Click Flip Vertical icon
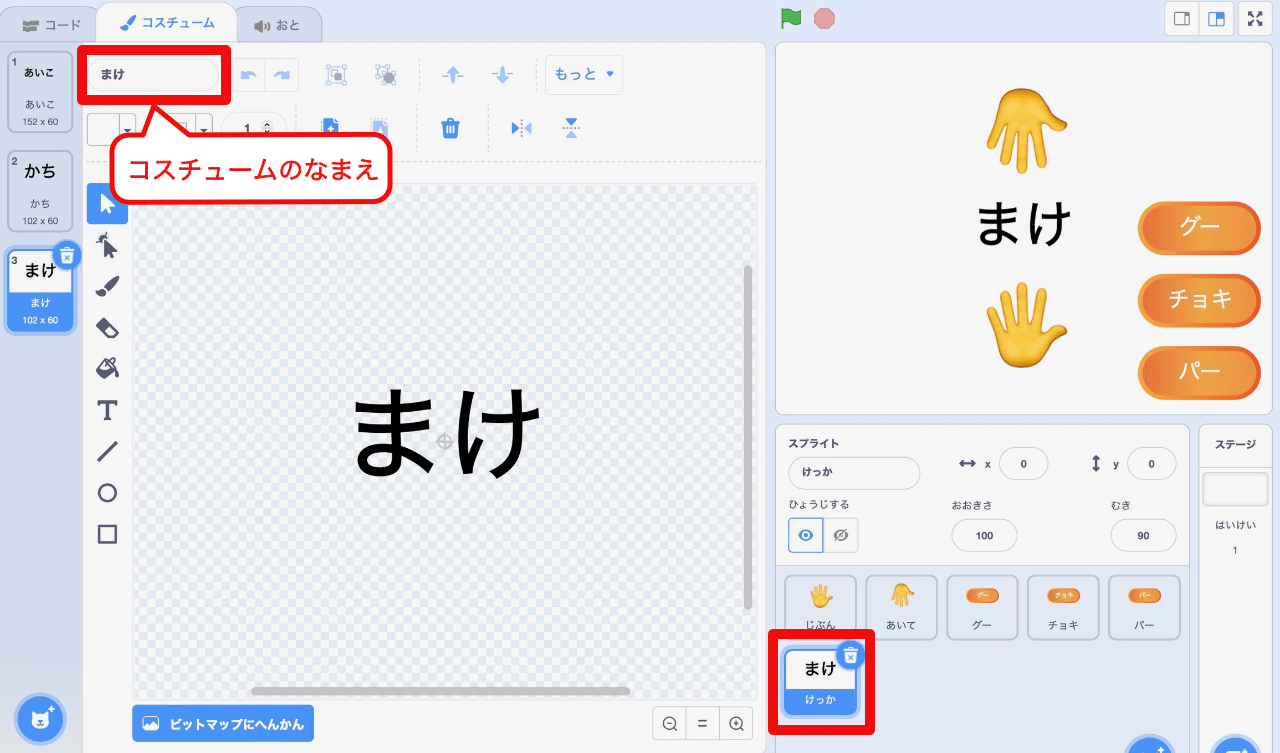Image resolution: width=1280 pixels, height=753 pixels. tap(571, 128)
